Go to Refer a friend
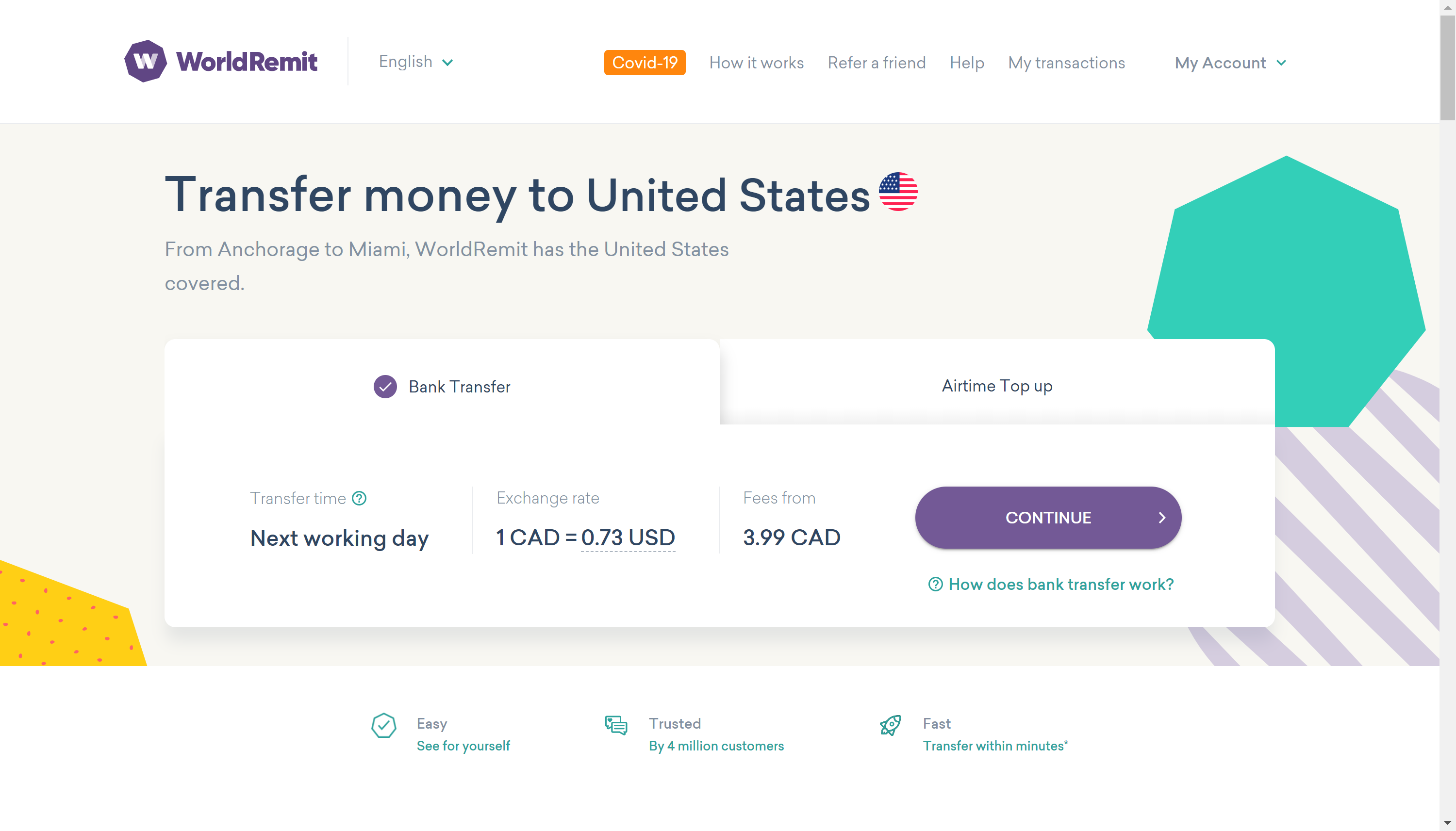 [877, 63]
